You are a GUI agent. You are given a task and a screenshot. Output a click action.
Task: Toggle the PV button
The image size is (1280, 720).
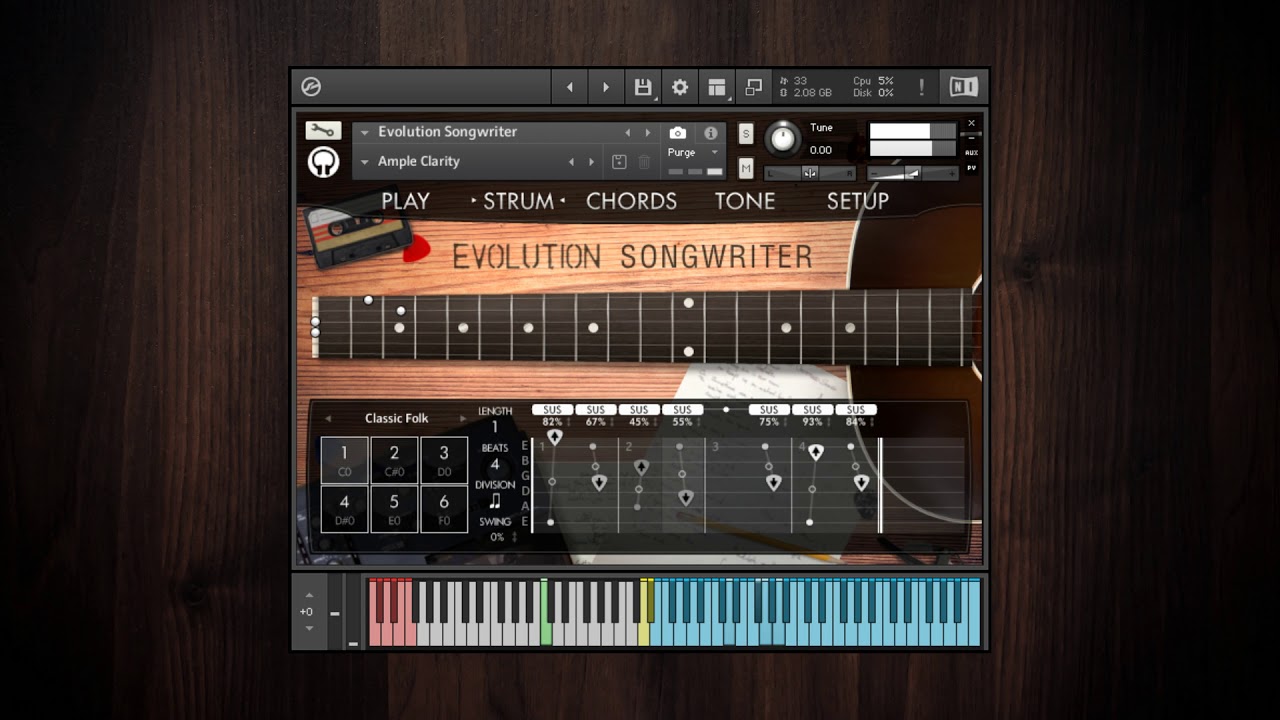(x=971, y=168)
